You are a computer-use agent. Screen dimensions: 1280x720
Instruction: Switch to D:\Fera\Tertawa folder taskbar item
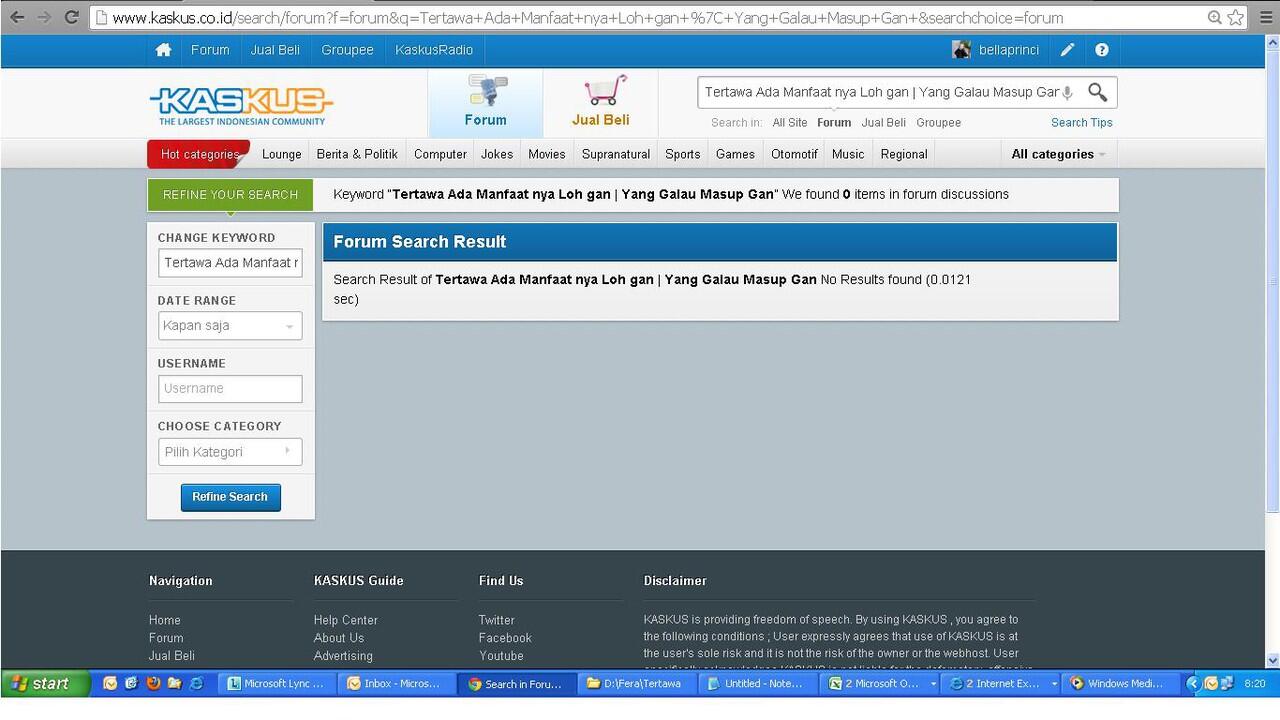[x=637, y=684]
